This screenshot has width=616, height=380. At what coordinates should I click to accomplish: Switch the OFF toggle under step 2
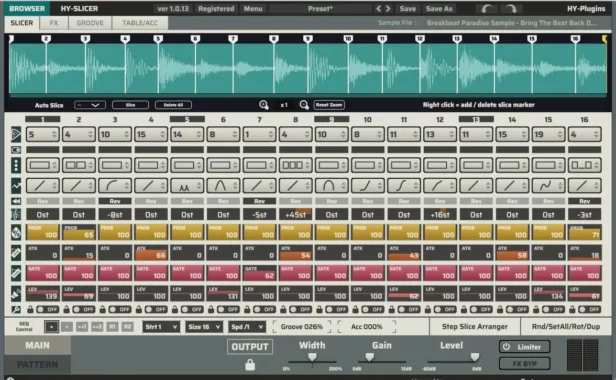coord(84,309)
